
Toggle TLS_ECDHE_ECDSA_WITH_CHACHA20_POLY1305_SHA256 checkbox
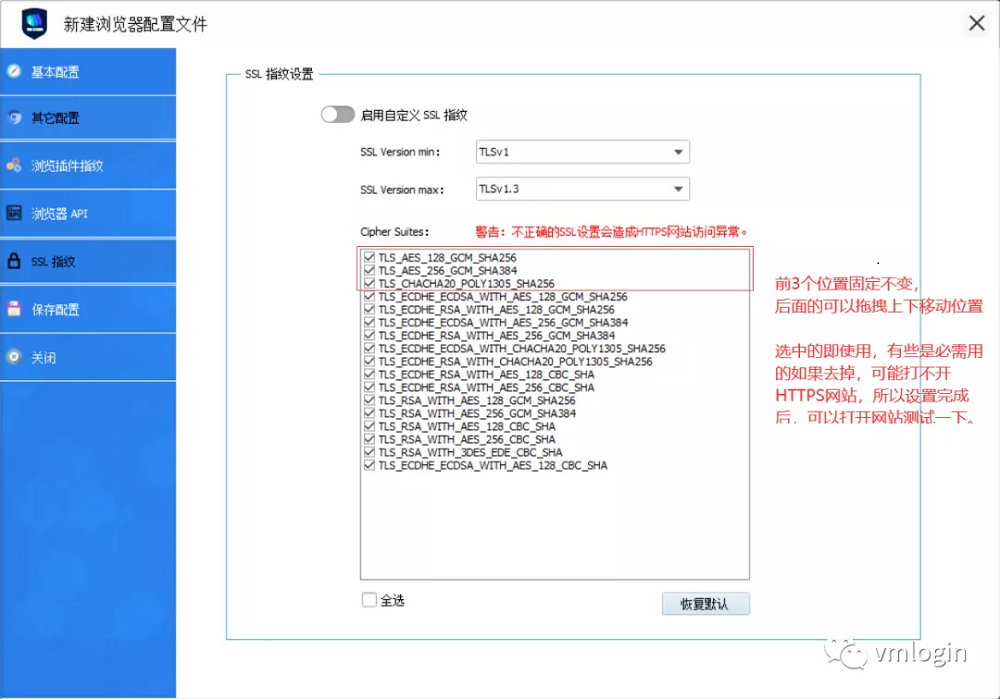[x=369, y=348]
